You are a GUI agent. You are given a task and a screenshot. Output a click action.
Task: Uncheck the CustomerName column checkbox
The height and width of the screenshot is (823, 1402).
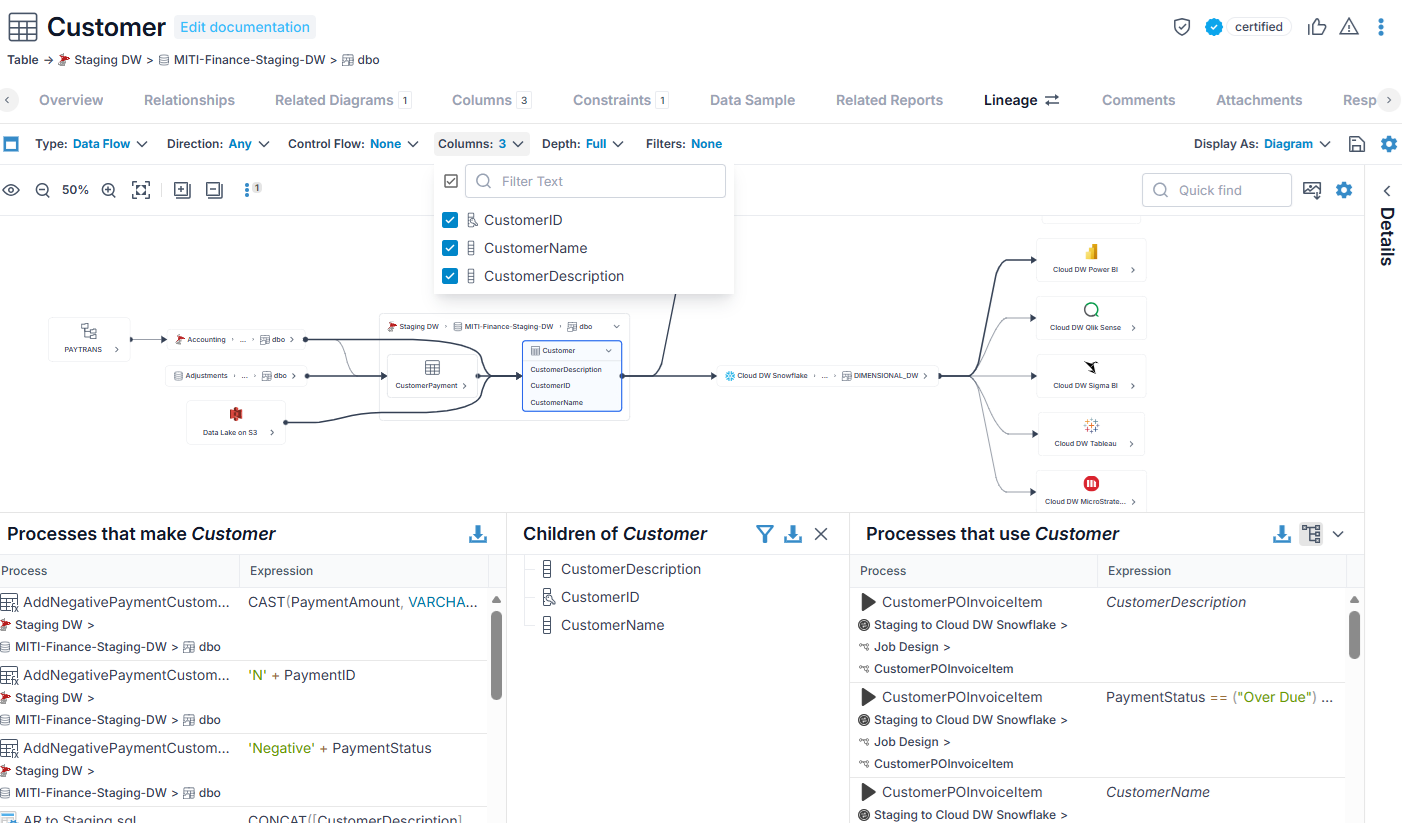(450, 248)
